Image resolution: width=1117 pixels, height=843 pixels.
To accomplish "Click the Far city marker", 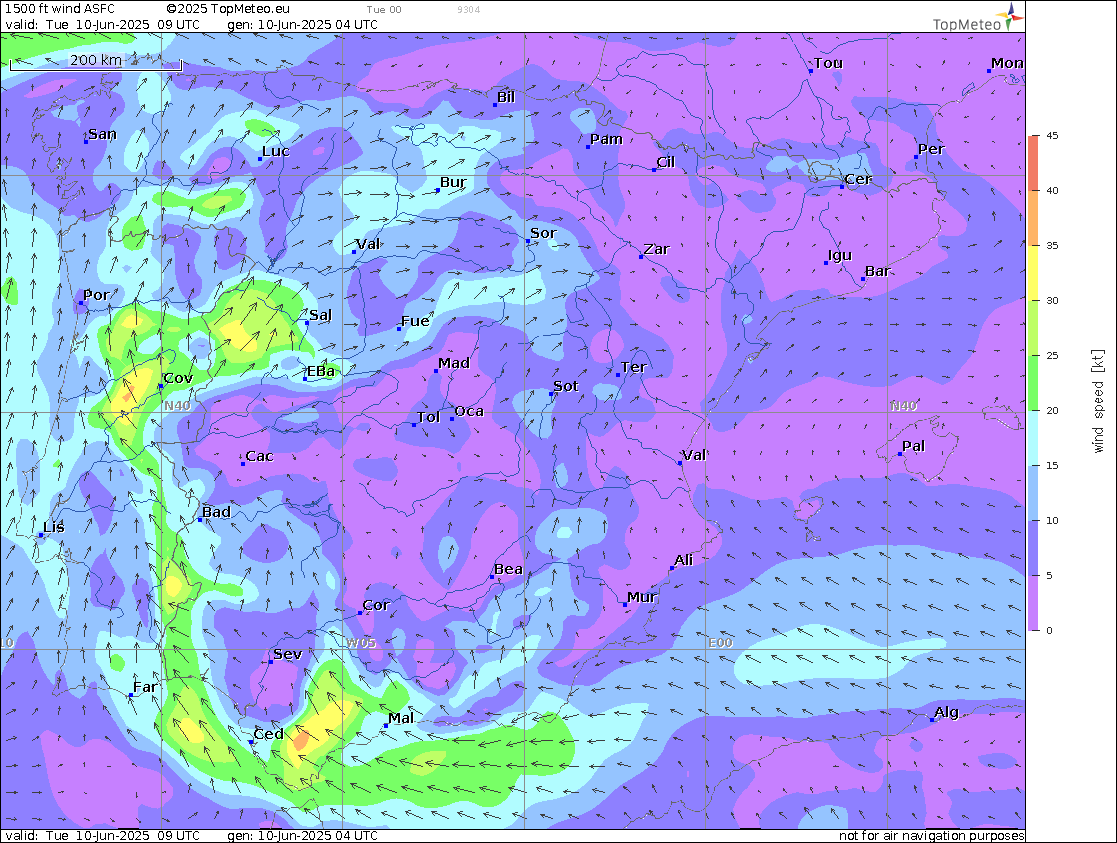I will pyautogui.click(x=131, y=695).
